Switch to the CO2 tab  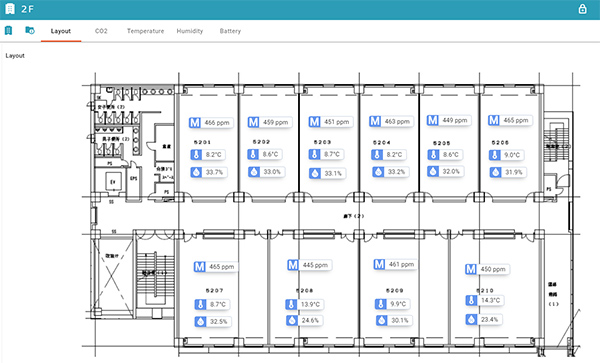101,31
